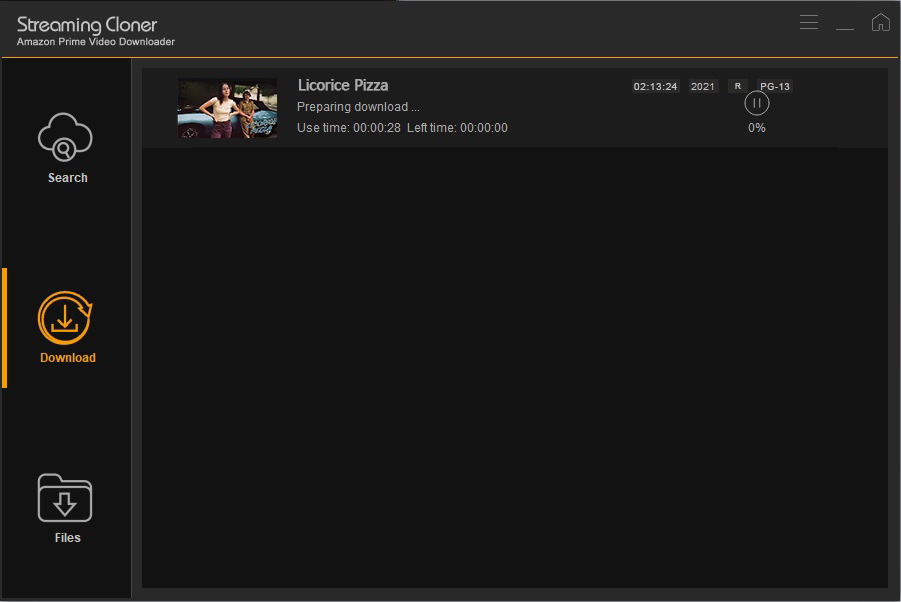Screen dimensions: 901x602
Task: Click Amazon Prime Video Downloader subtitle
Action: click(x=96, y=41)
